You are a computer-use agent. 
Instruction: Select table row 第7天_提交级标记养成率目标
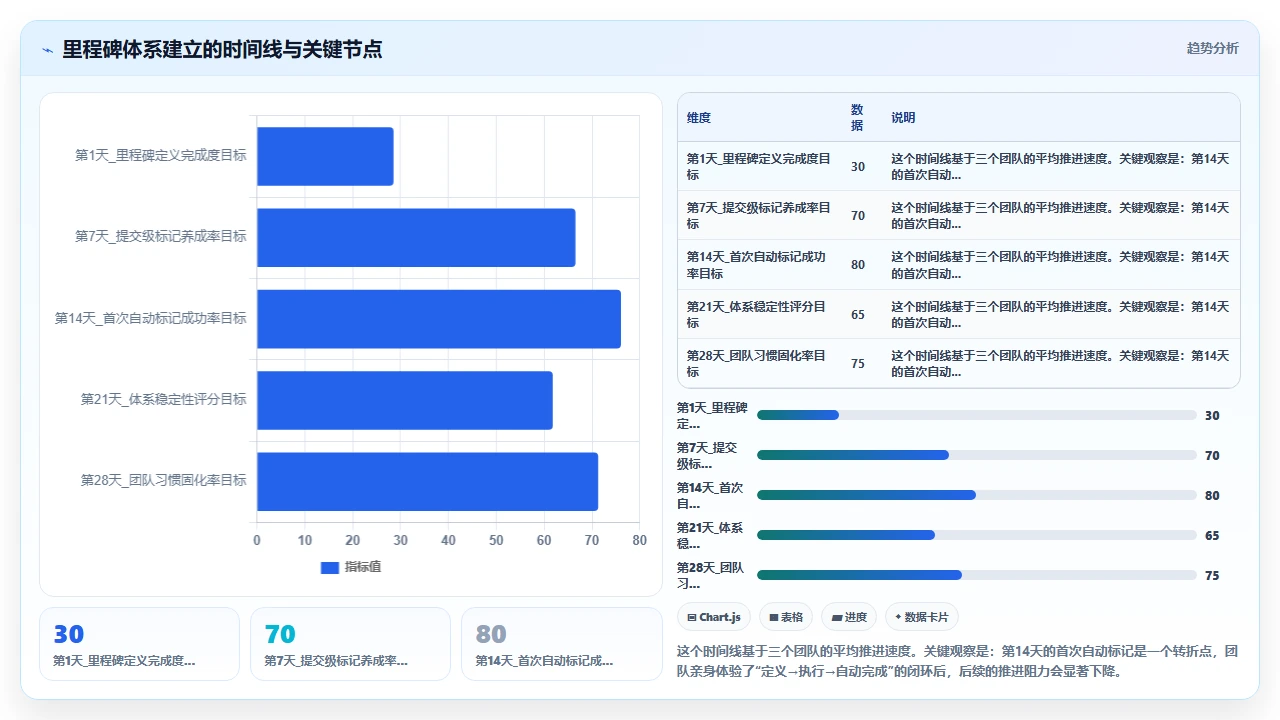pyautogui.click(x=958, y=215)
